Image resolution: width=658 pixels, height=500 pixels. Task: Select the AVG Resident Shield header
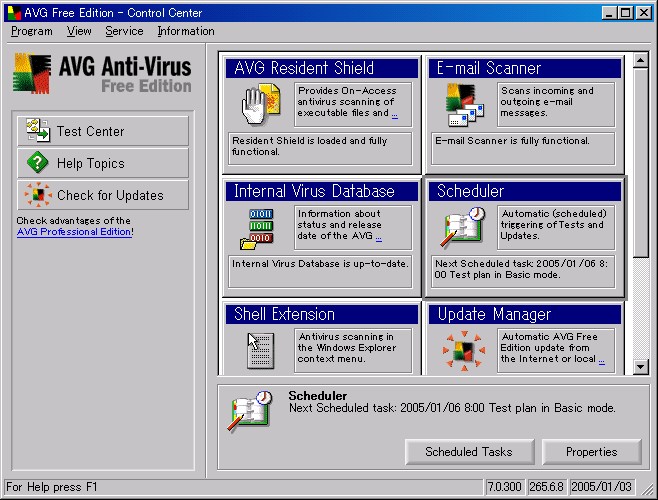pos(322,68)
